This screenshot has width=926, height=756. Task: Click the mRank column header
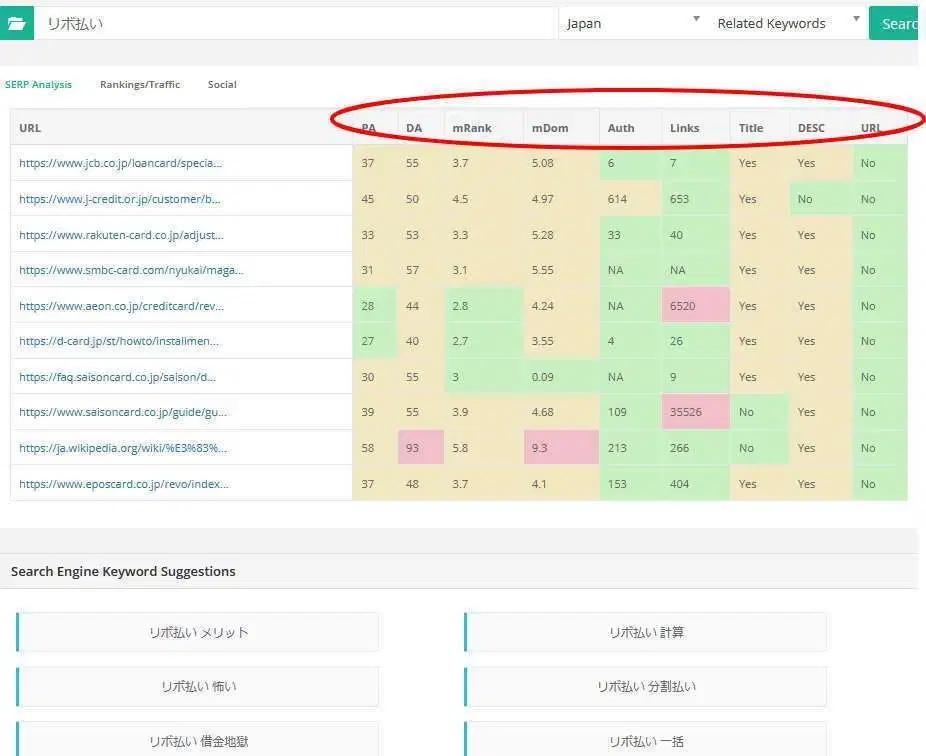471,128
